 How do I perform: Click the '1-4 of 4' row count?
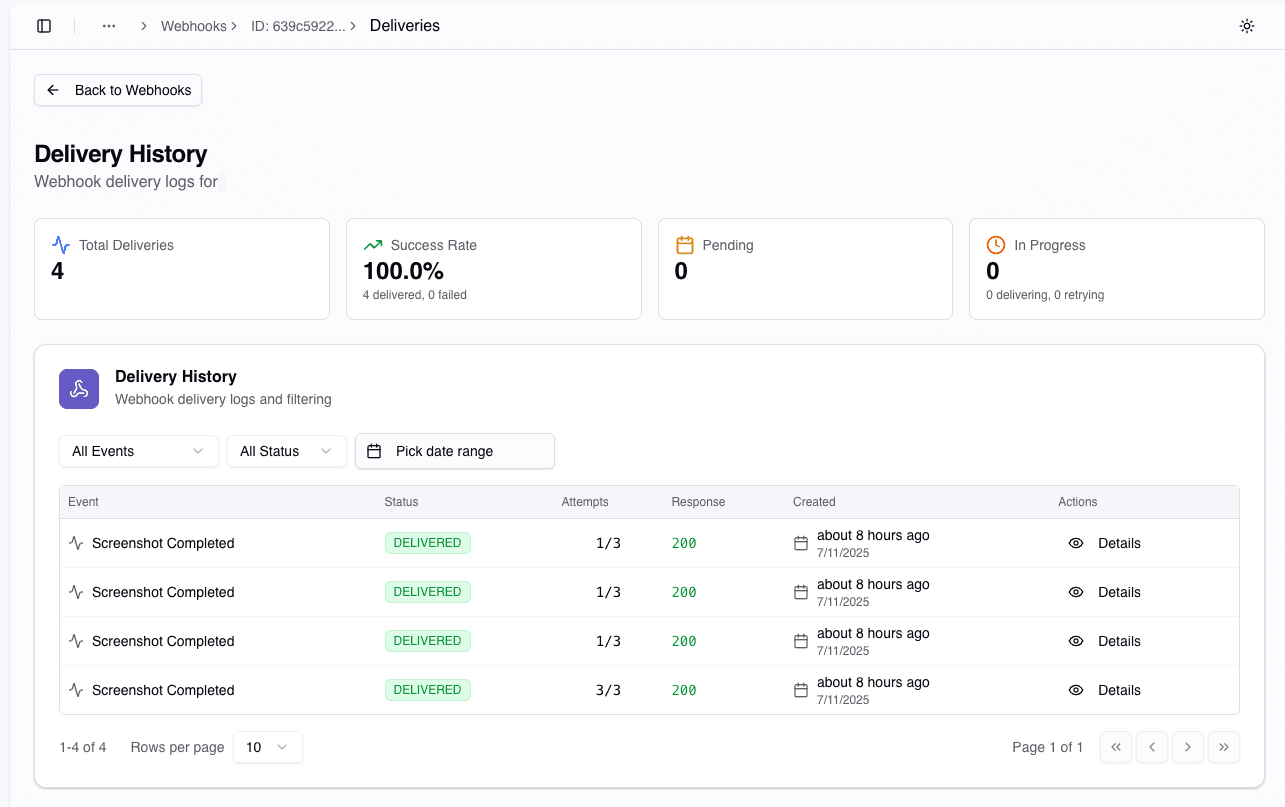[83, 747]
